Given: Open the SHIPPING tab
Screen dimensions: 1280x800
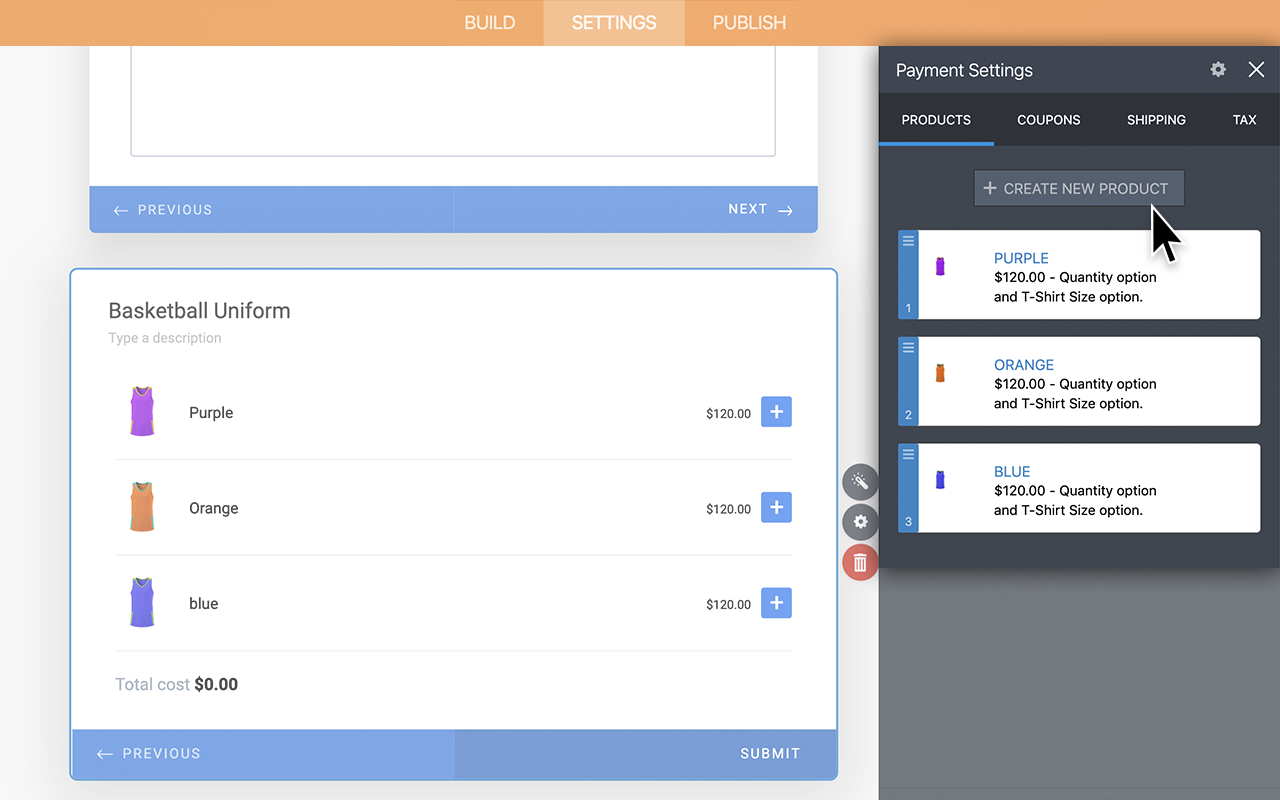Looking at the screenshot, I should tap(1156, 120).
